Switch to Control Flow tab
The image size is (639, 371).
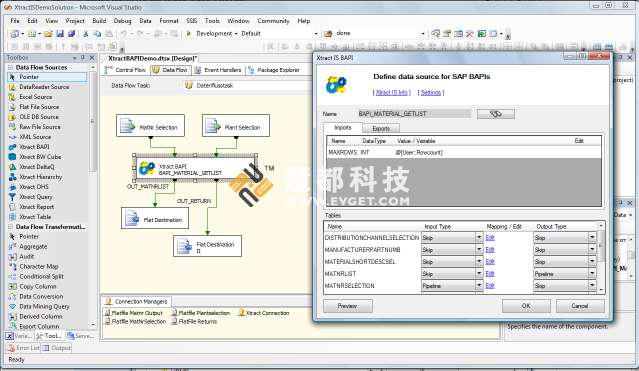point(126,70)
